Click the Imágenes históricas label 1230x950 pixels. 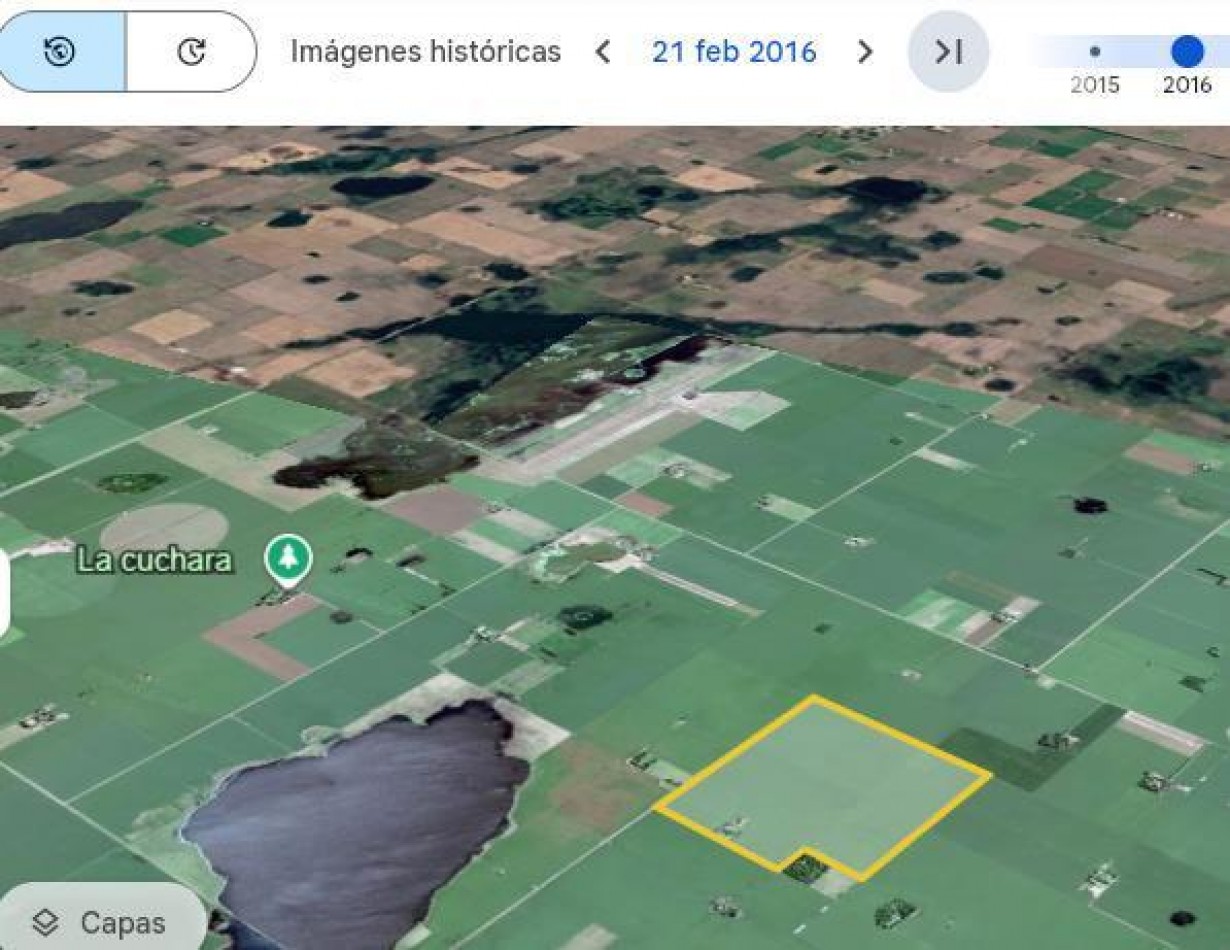(425, 52)
